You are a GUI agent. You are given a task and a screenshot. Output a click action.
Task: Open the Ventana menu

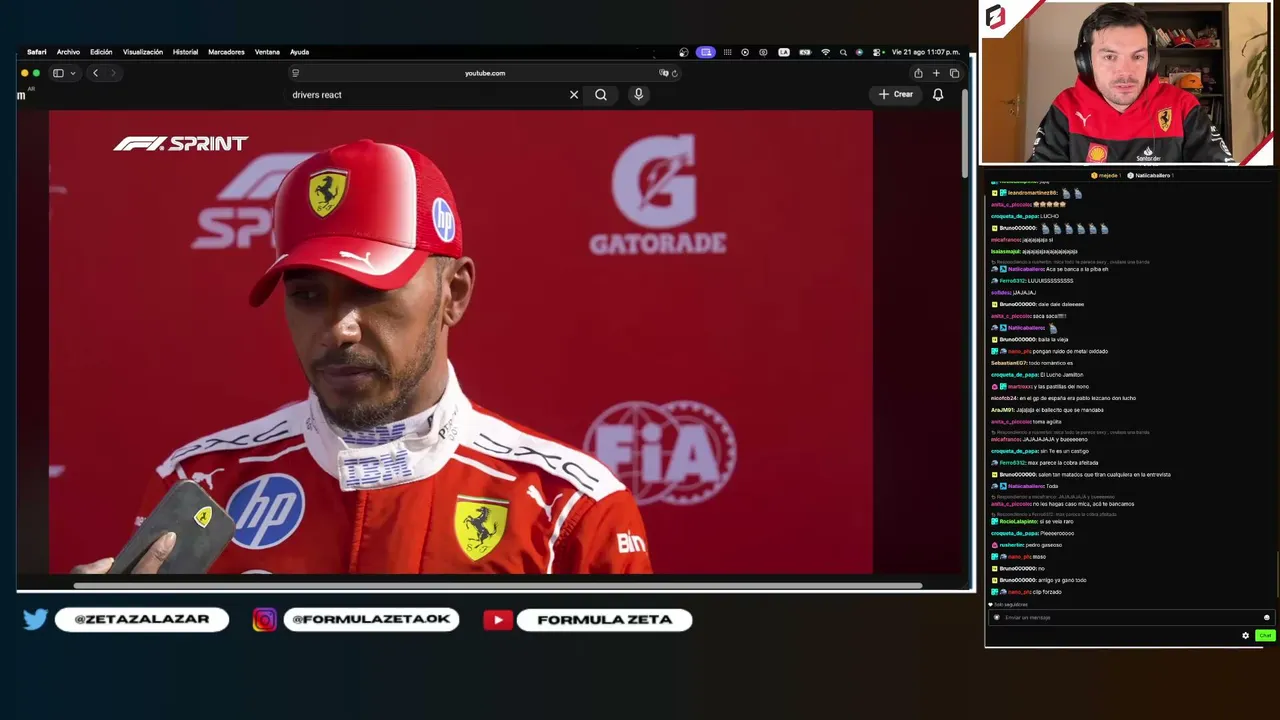click(x=267, y=52)
